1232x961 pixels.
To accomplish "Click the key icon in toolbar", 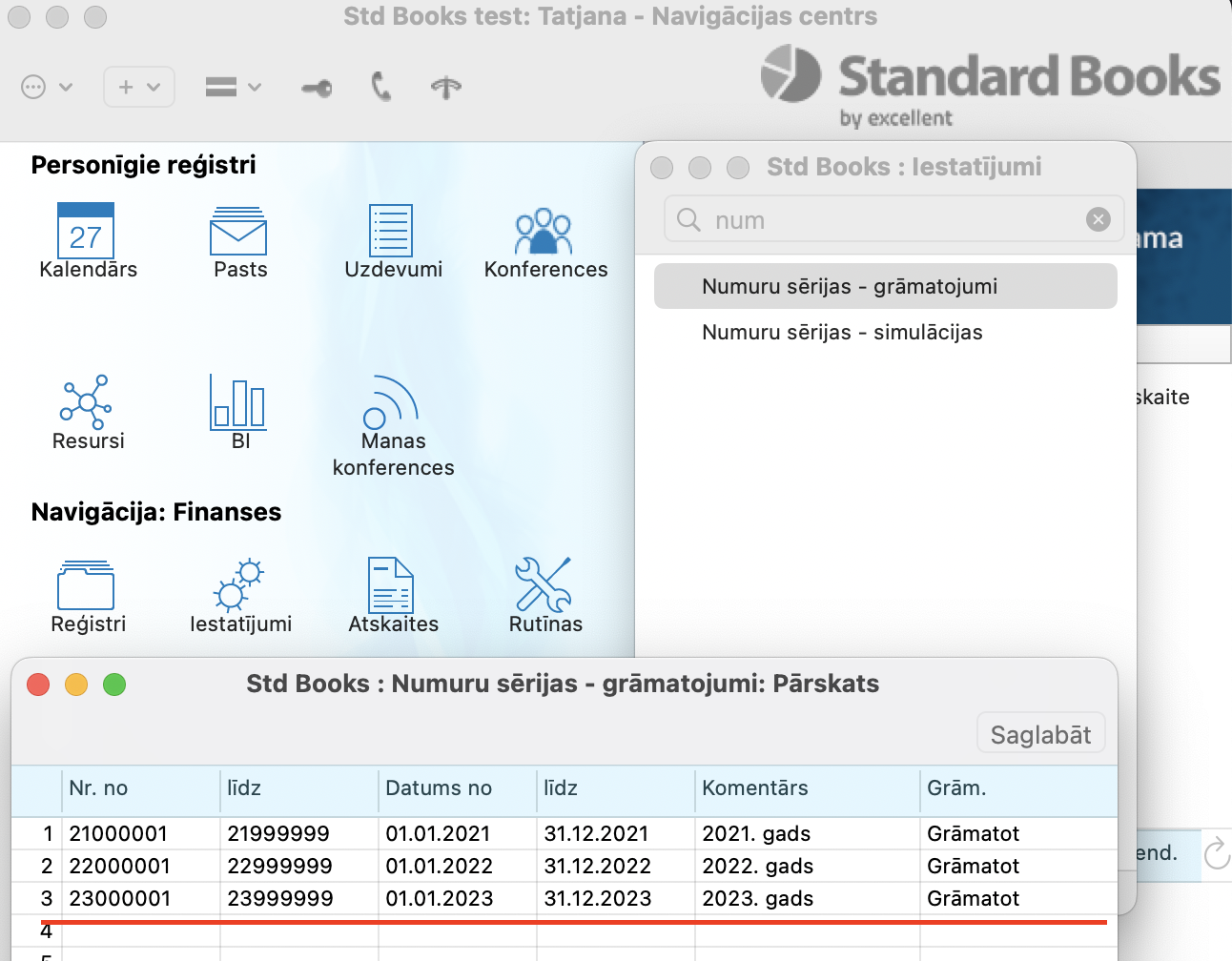I will coord(317,89).
